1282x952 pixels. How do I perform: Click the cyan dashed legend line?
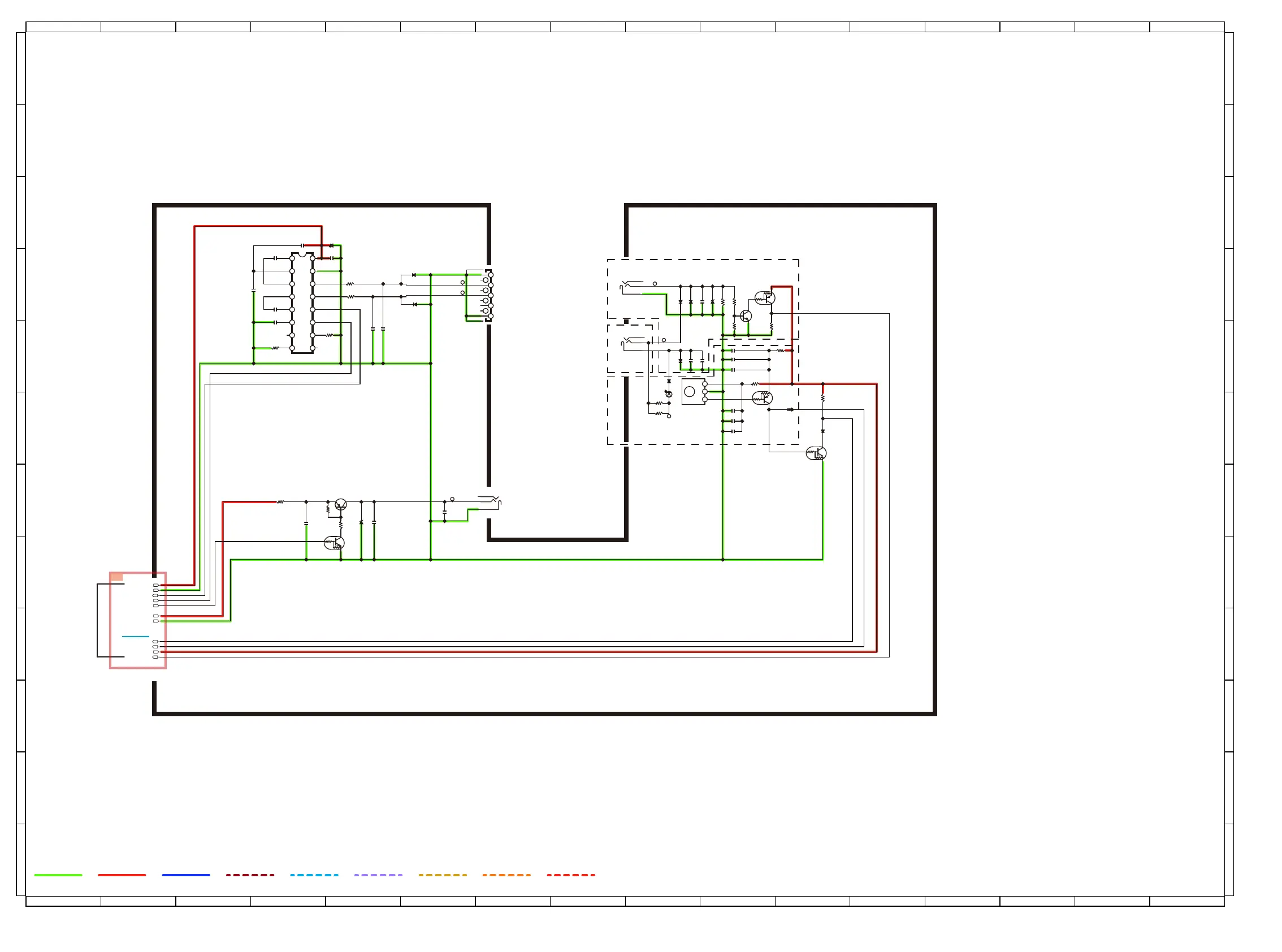(314, 875)
